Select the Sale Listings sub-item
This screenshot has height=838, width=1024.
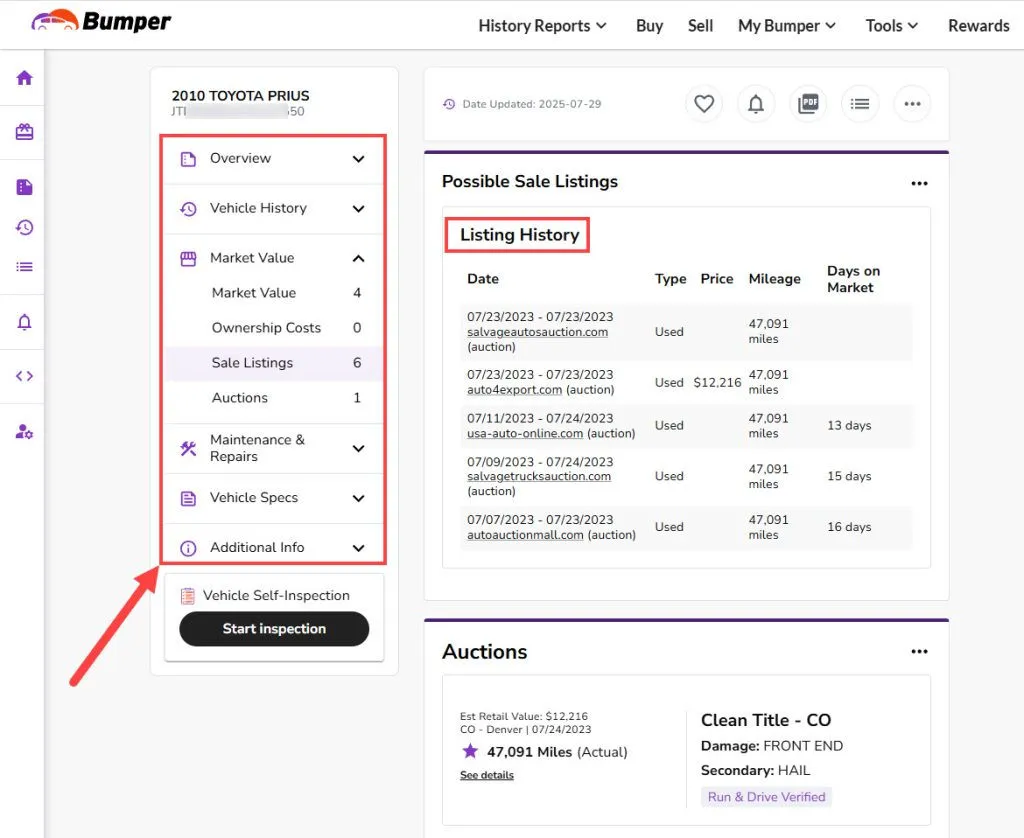273,363
